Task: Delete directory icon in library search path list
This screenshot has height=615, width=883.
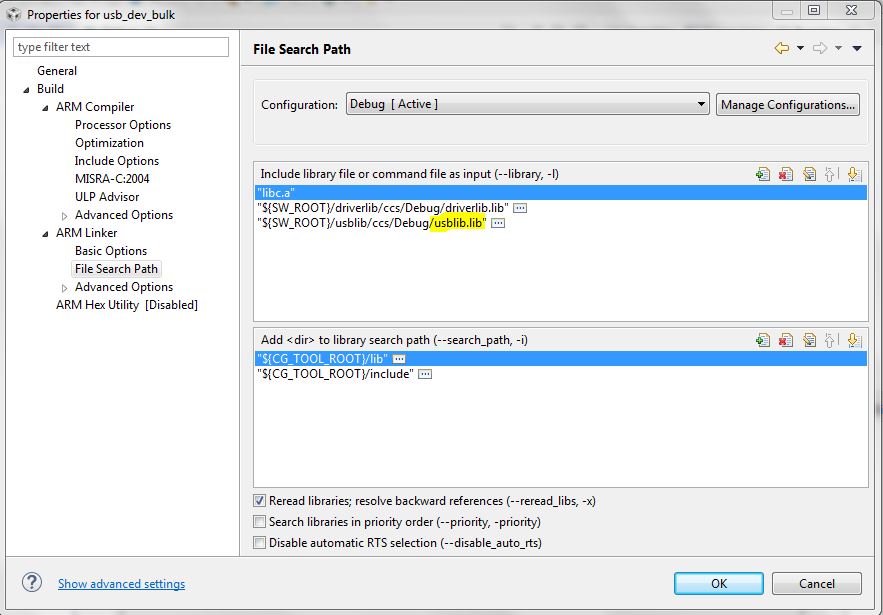Action: (x=786, y=340)
